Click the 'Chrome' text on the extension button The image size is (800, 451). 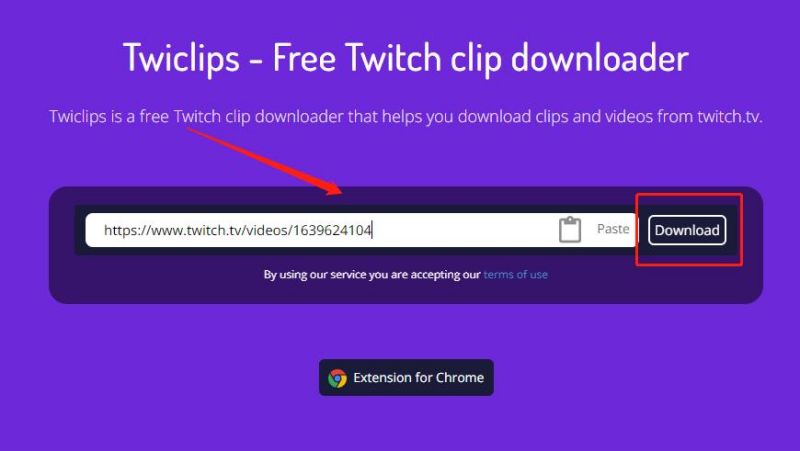pos(460,378)
